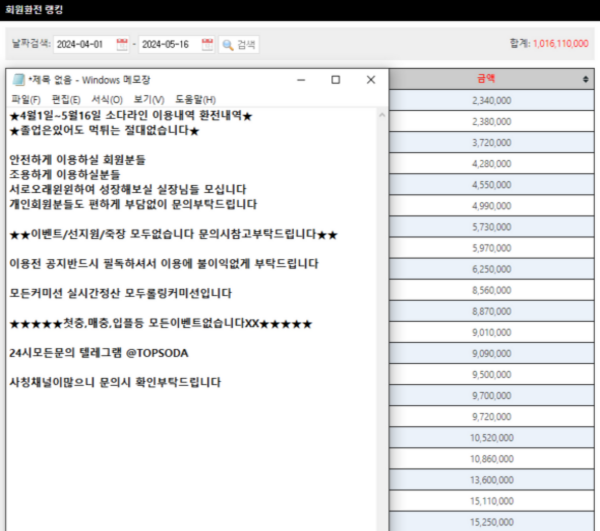Minimize the Notepad window
This screenshot has width=600, height=531.
[299, 80]
